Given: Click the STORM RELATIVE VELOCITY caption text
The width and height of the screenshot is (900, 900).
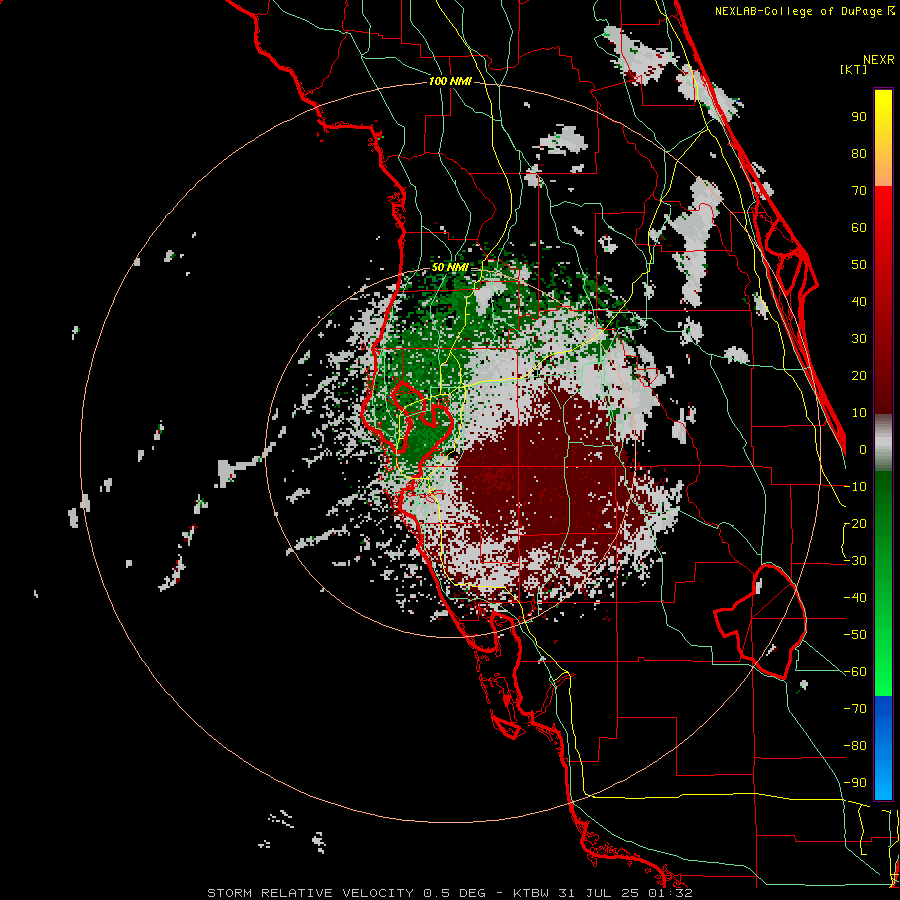Looking at the screenshot, I should 310,893.
